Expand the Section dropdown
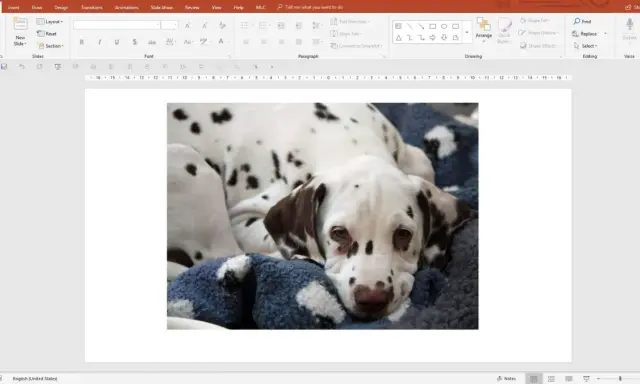The width and height of the screenshot is (640, 384). [x=51, y=46]
